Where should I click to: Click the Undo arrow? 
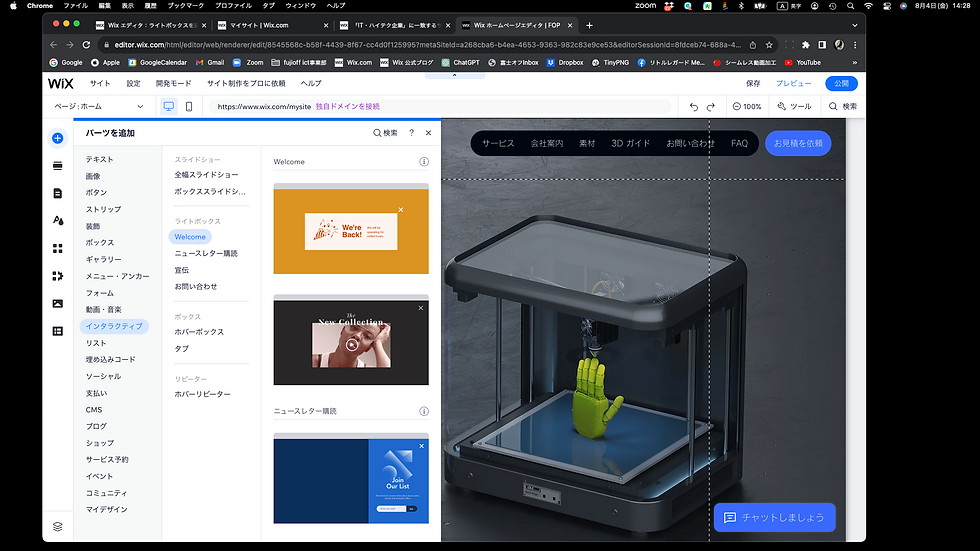point(694,107)
